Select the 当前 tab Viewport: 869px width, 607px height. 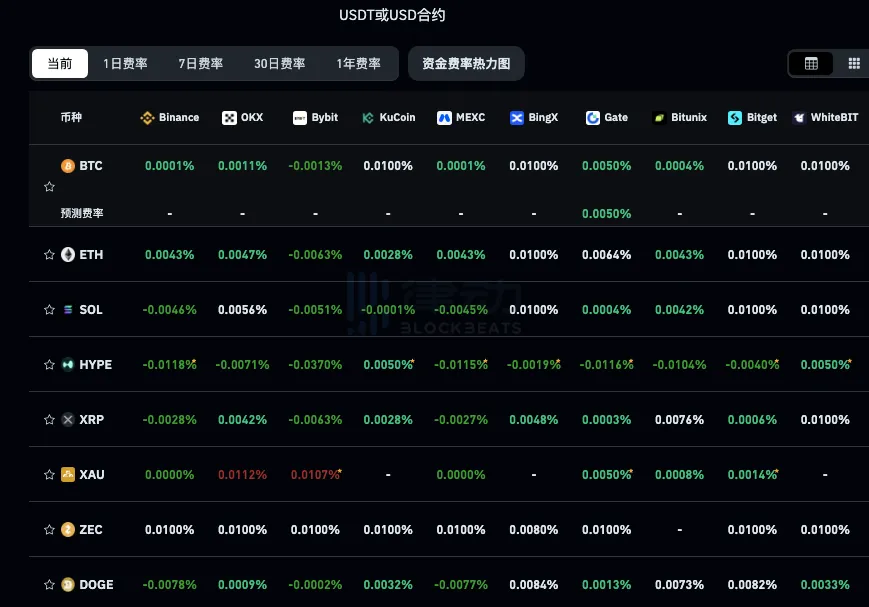(x=60, y=64)
